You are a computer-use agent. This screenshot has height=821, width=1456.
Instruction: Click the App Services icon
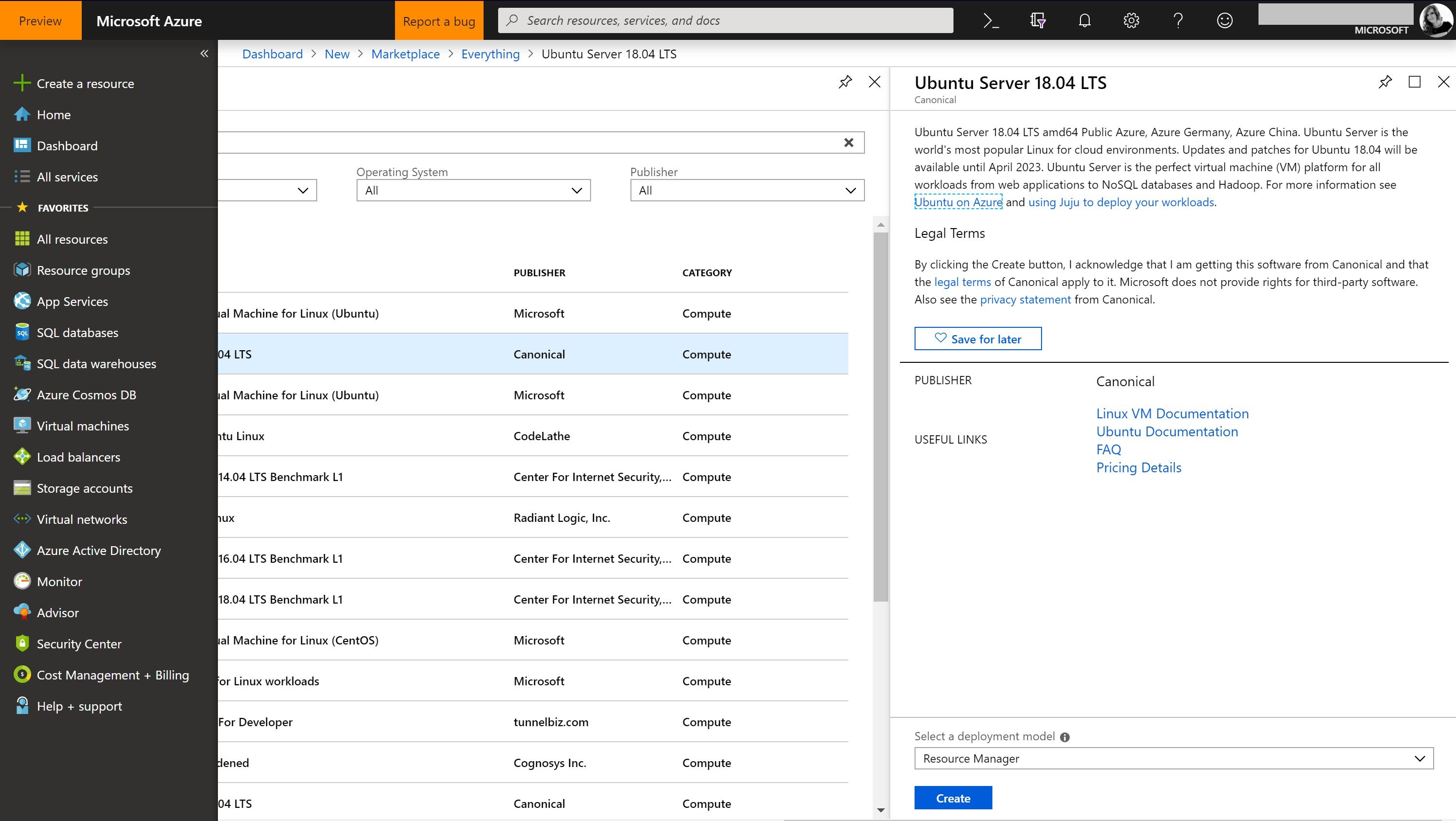(x=22, y=301)
